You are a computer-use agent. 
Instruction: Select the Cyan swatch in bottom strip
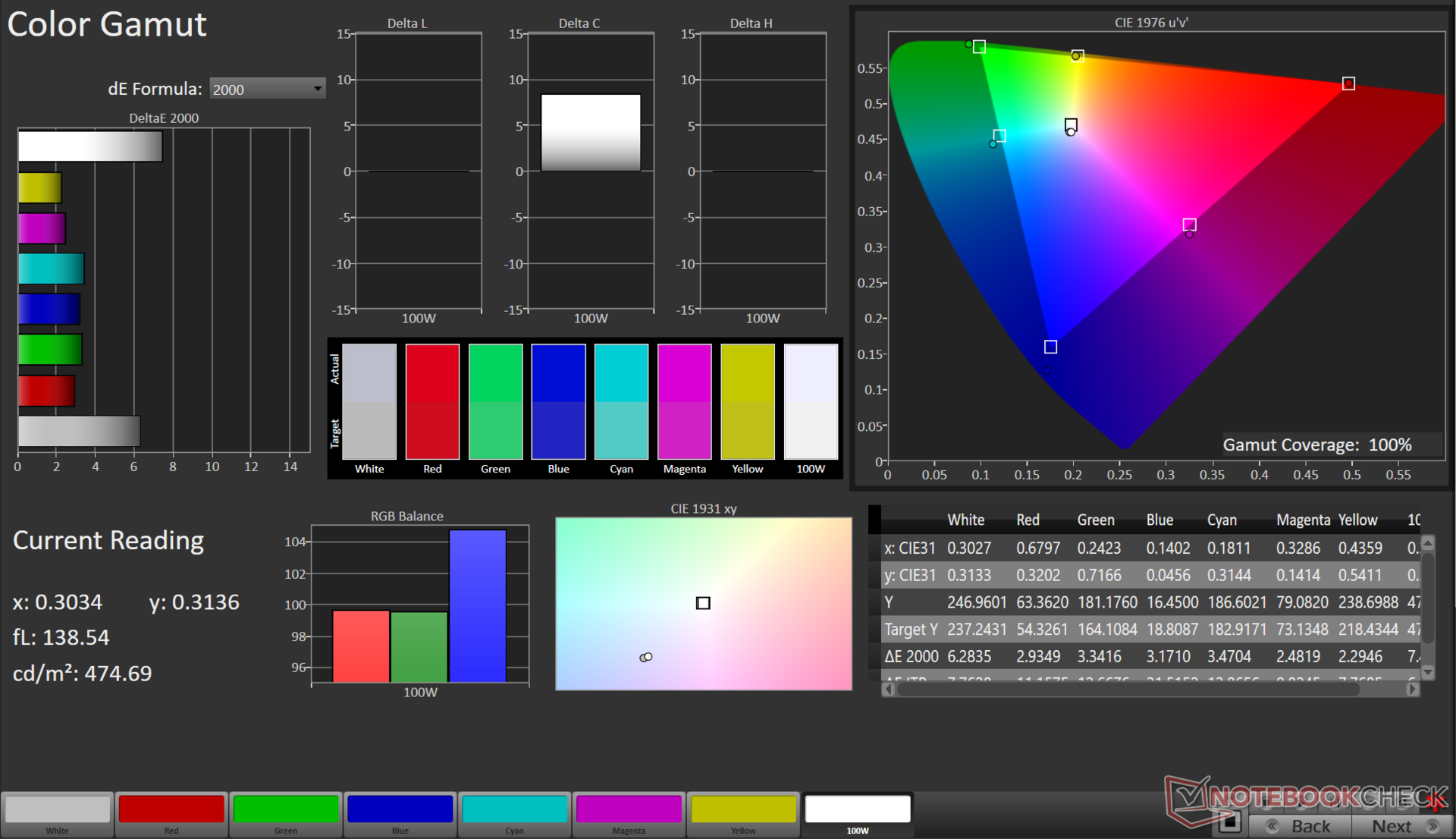[515, 810]
